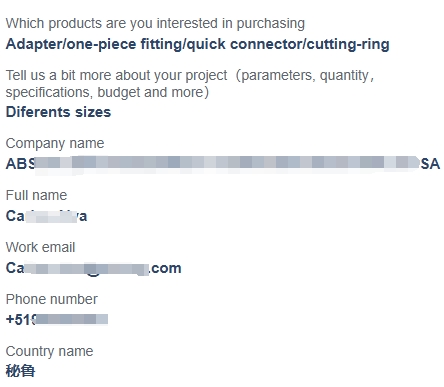Viewport: 444px width, 387px height.
Task: Click the 'cutting-ring' word in products answer
Action: (348, 44)
